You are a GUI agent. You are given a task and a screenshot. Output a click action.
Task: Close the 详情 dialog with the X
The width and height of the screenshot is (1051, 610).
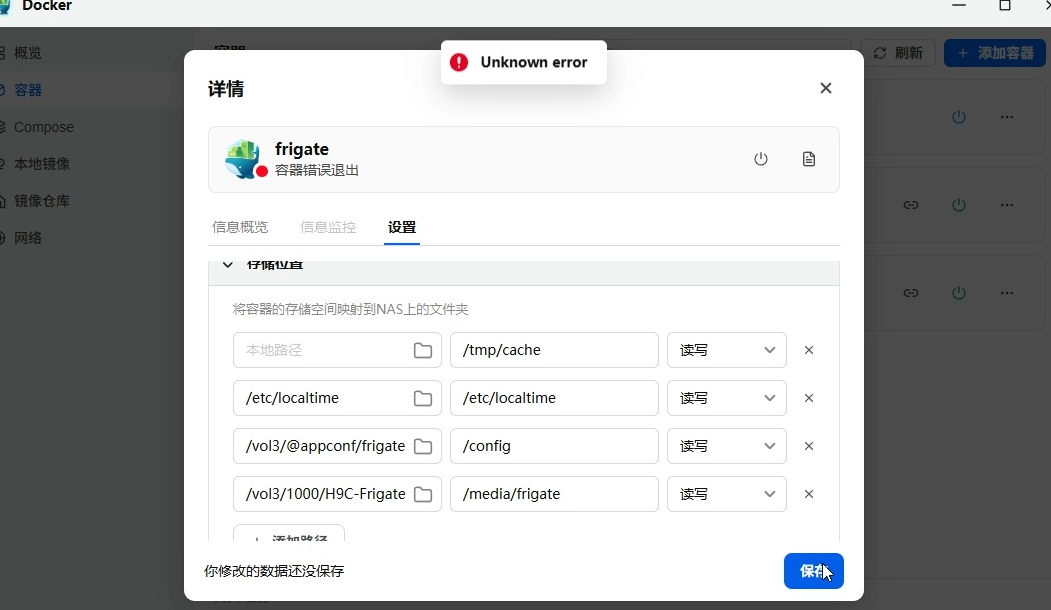click(x=826, y=88)
